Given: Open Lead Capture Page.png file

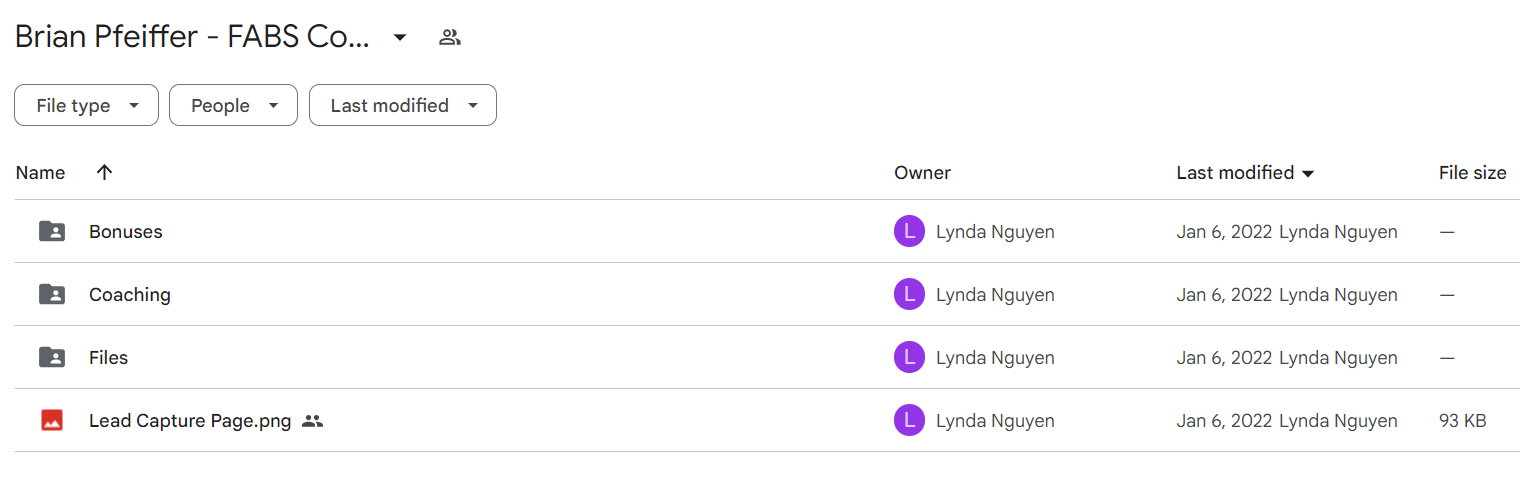Looking at the screenshot, I should click(190, 421).
